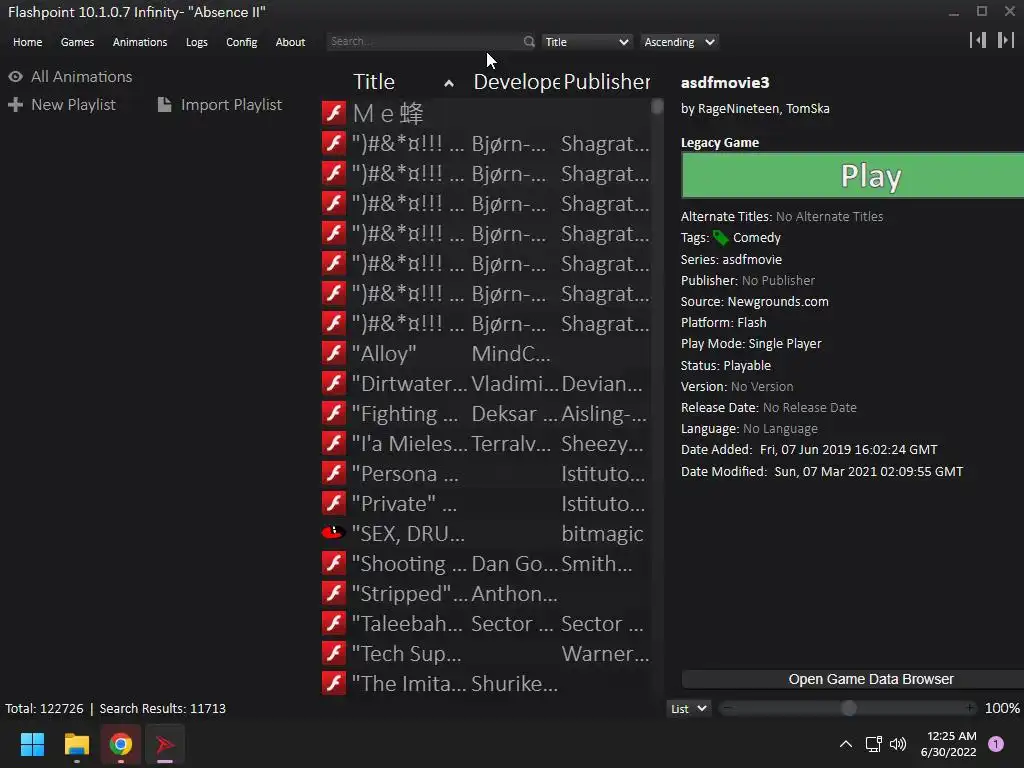Screen dimensions: 1024x768
Task: Click the plus end of zoom slider
Action: [x=970, y=708]
